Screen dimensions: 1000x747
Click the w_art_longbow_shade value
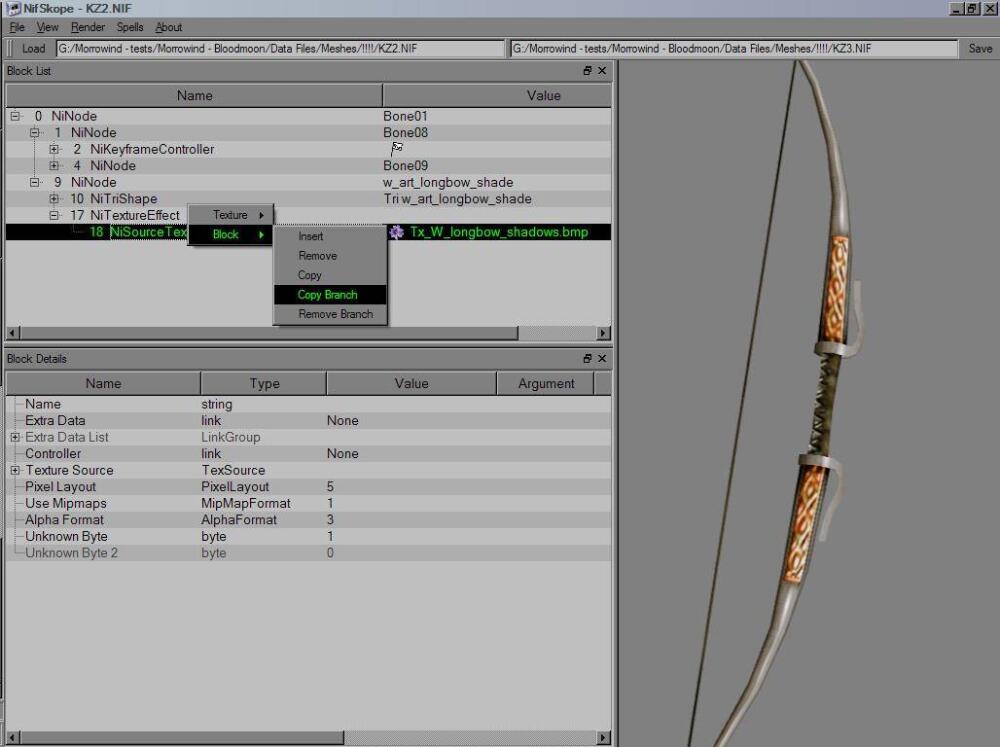click(448, 182)
